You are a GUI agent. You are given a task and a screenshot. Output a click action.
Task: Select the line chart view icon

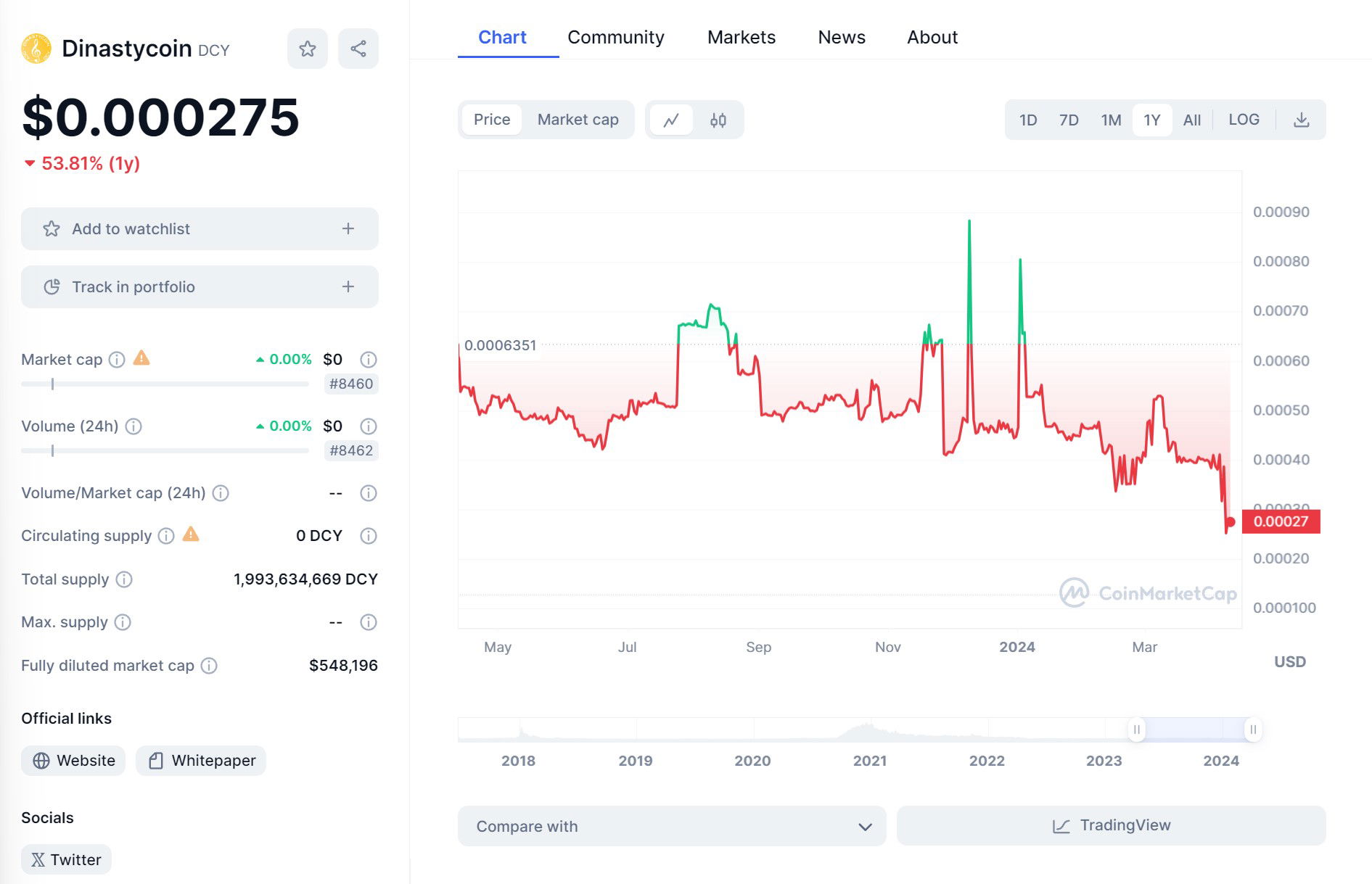[x=671, y=120]
